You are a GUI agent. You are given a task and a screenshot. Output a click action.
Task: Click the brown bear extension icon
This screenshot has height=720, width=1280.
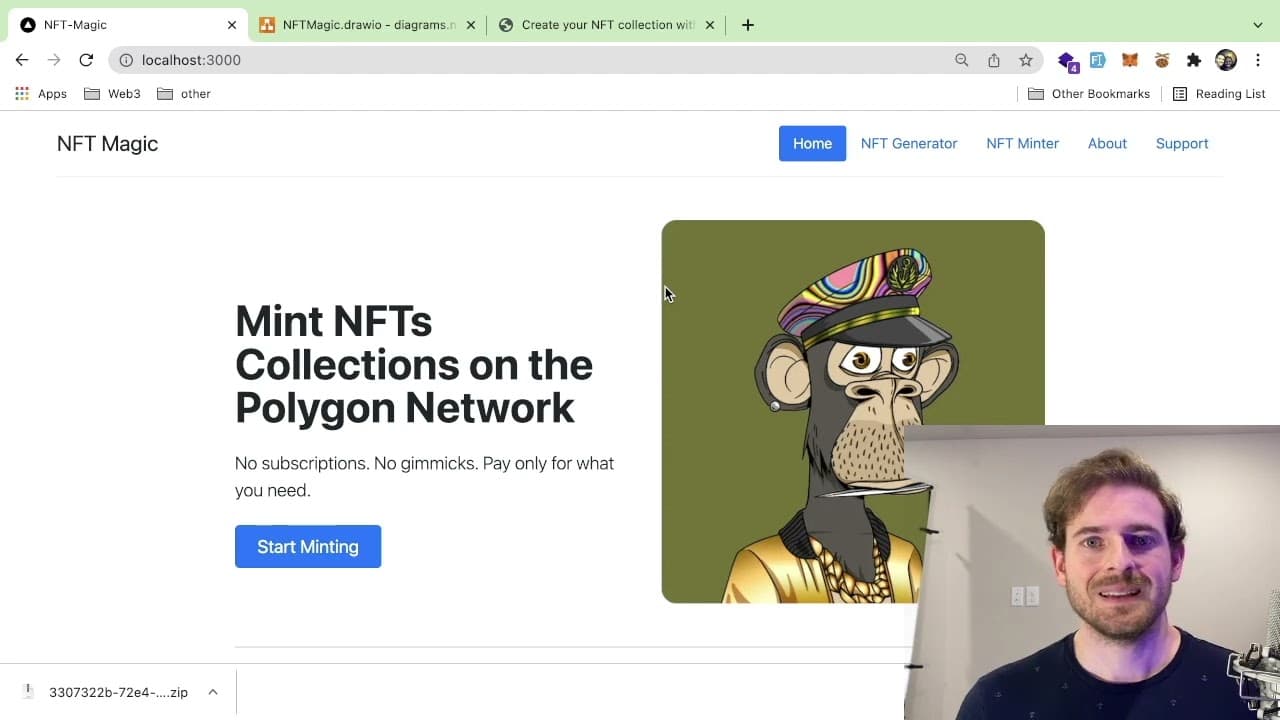[1162, 60]
